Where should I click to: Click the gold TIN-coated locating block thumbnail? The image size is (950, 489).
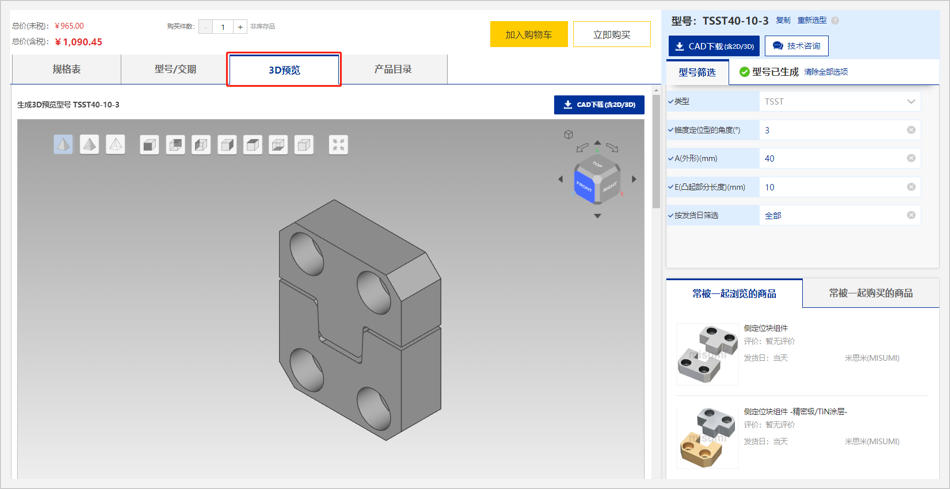[x=707, y=437]
